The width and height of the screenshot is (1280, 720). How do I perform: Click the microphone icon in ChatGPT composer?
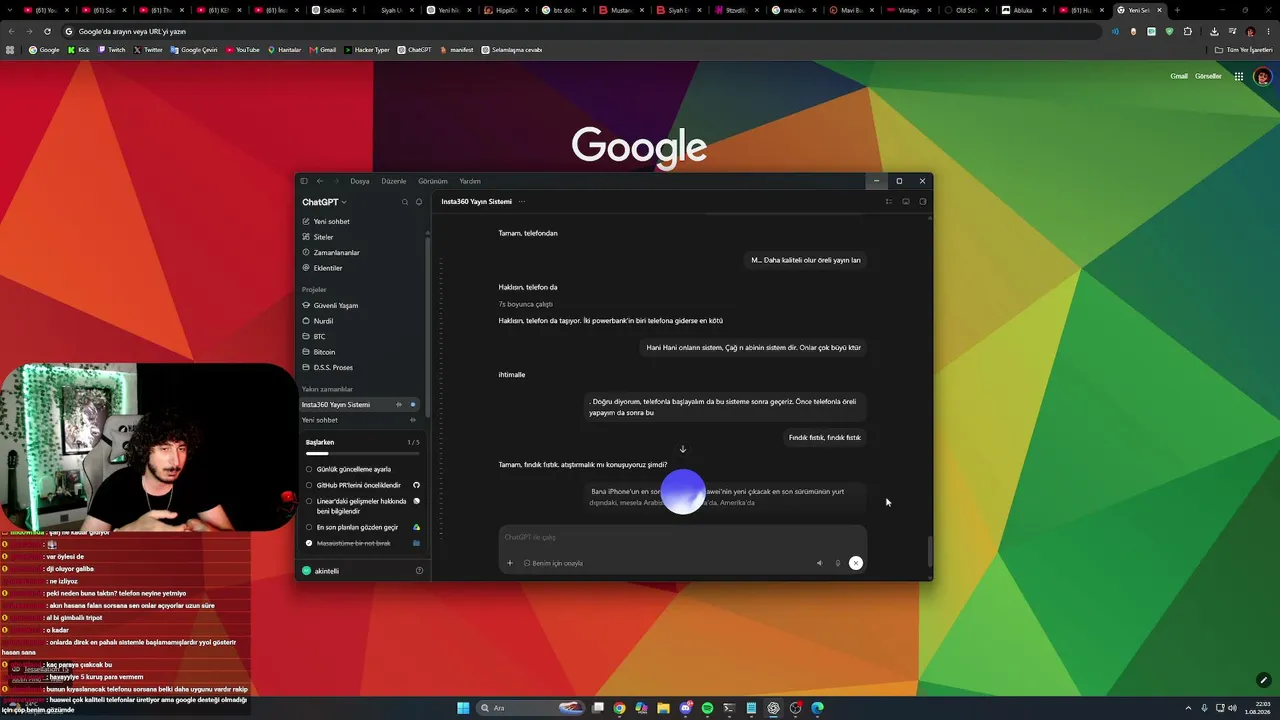[x=838, y=563]
